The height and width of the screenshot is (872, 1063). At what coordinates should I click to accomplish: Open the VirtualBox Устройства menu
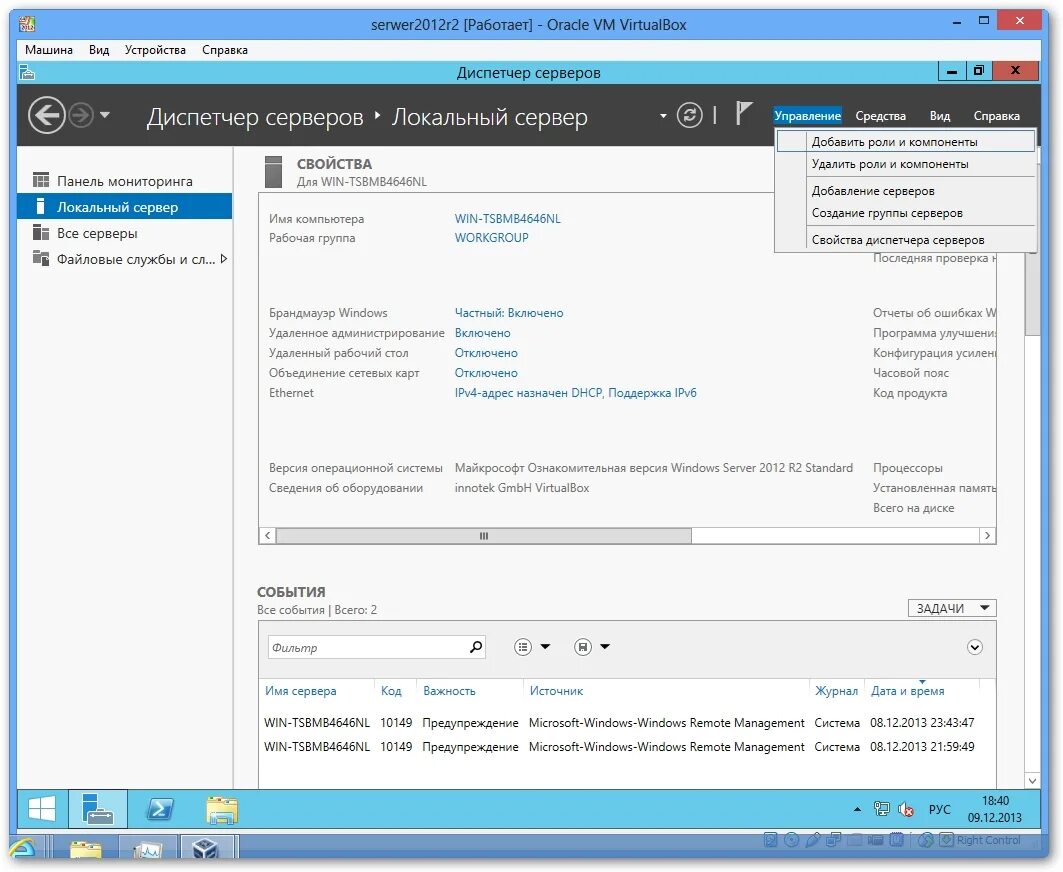[x=155, y=49]
